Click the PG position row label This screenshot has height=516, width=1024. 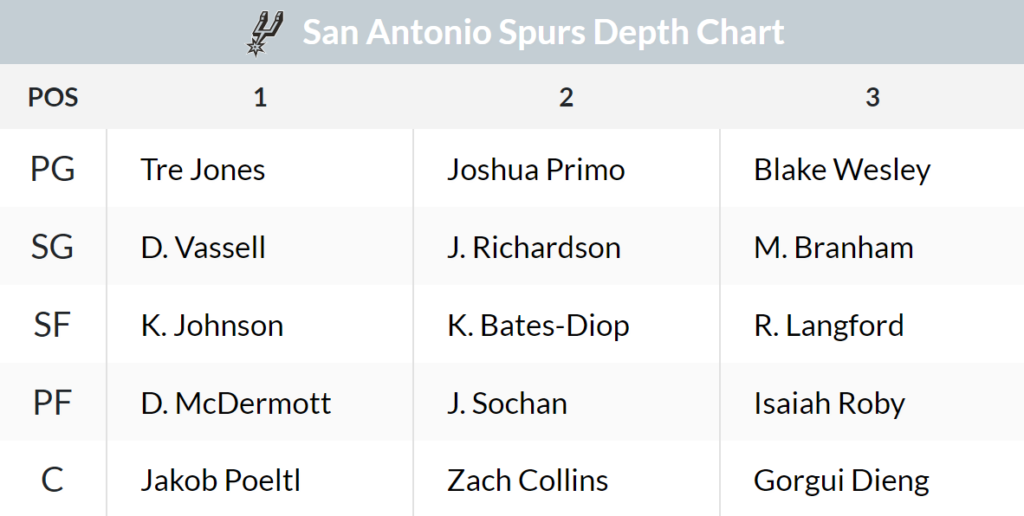[53, 170]
